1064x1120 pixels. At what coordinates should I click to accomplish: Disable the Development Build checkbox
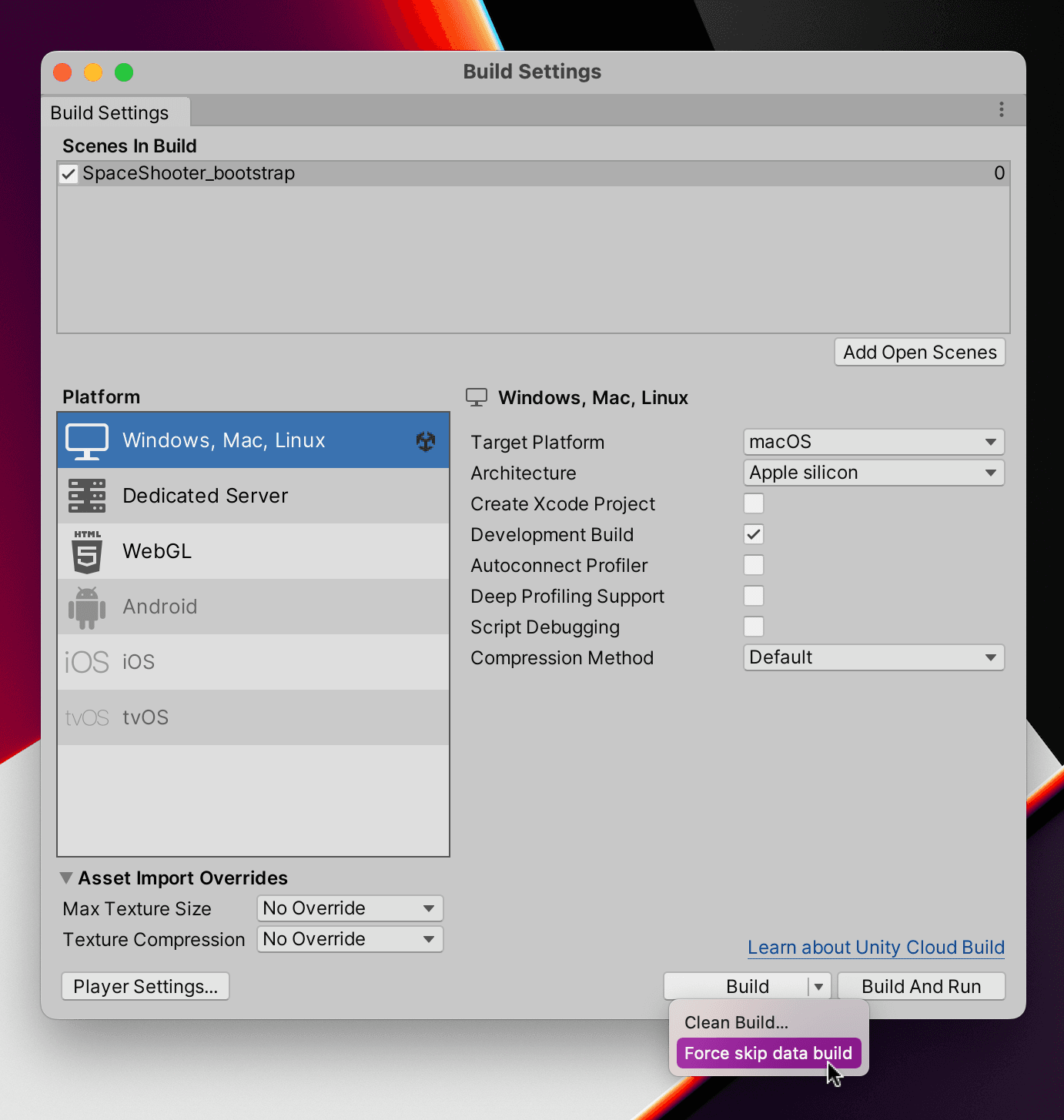click(x=754, y=534)
